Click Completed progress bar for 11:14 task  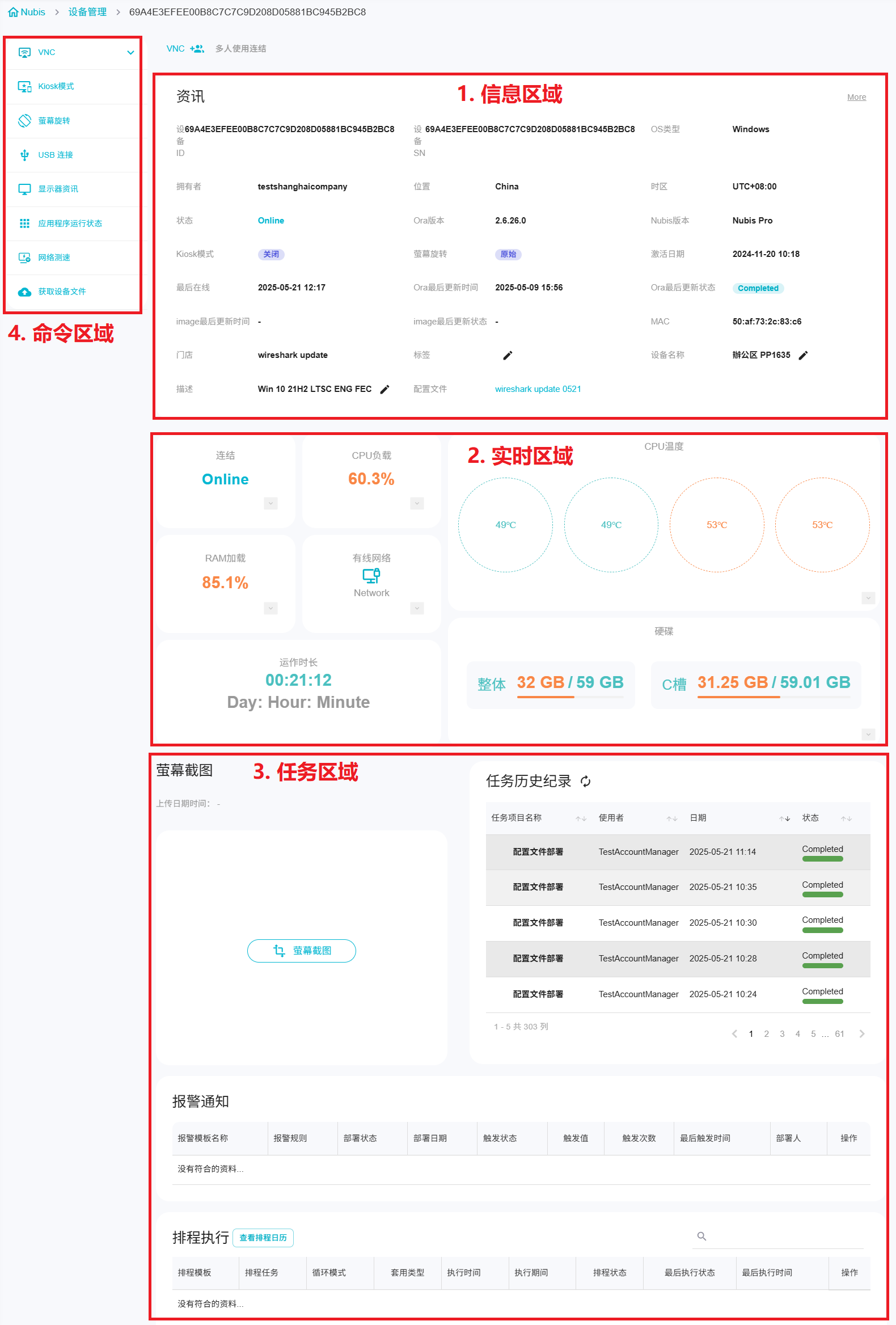(x=822, y=859)
